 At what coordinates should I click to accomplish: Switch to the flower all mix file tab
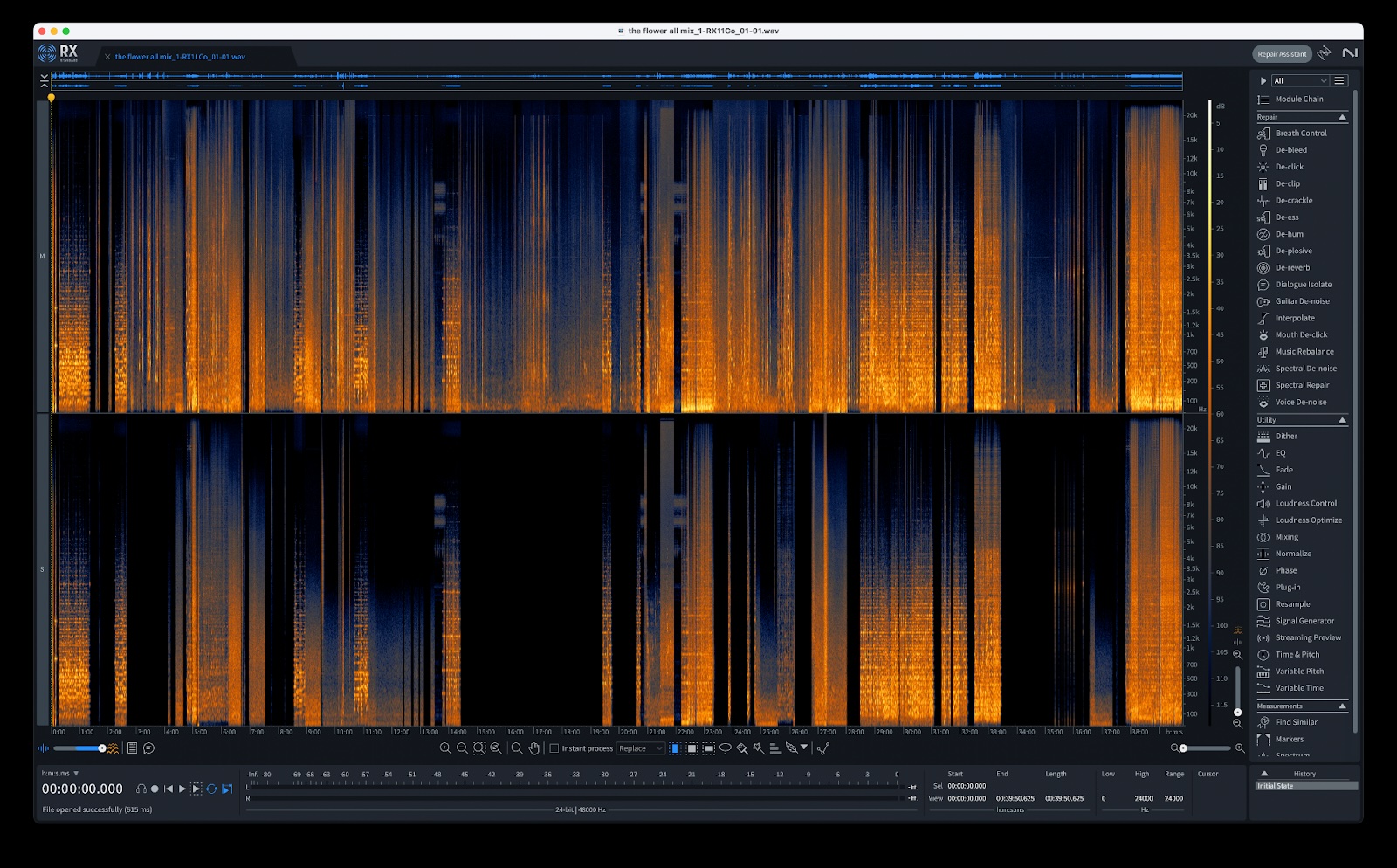point(180,57)
